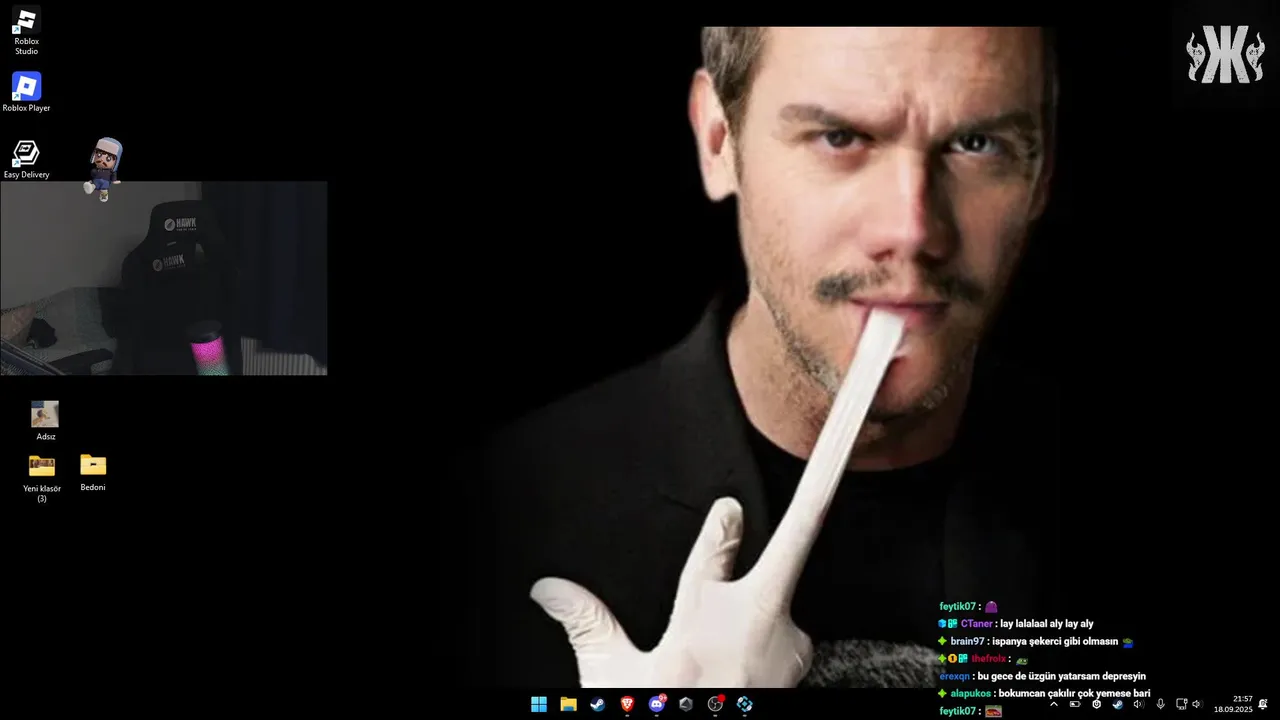Open the Windows Start menu
Image resolution: width=1280 pixels, height=720 pixels.
pos(539,704)
